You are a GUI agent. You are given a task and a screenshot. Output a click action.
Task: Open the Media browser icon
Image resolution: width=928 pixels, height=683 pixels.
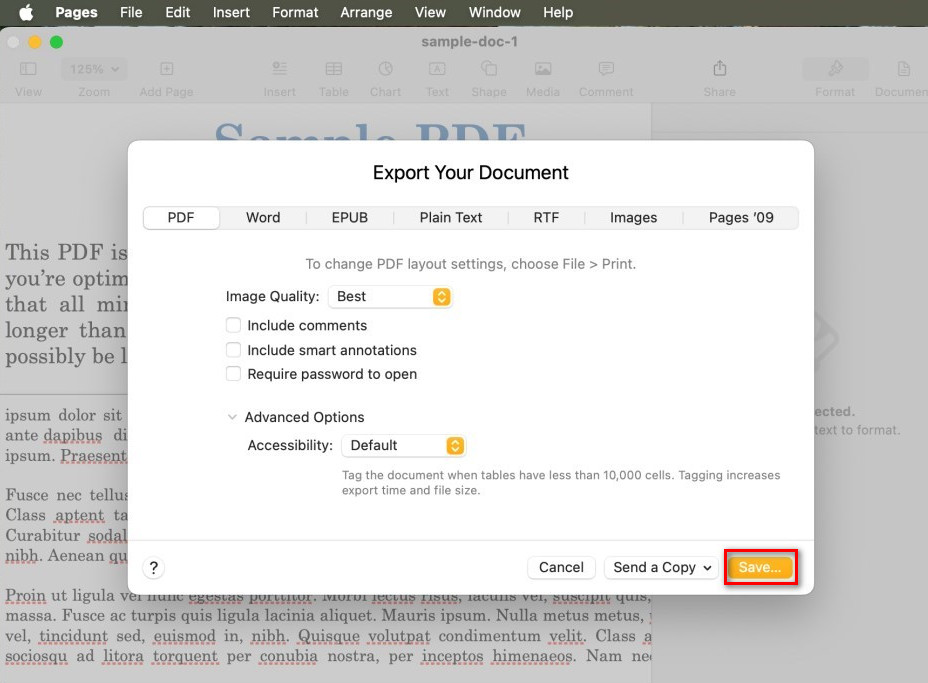click(x=542, y=68)
